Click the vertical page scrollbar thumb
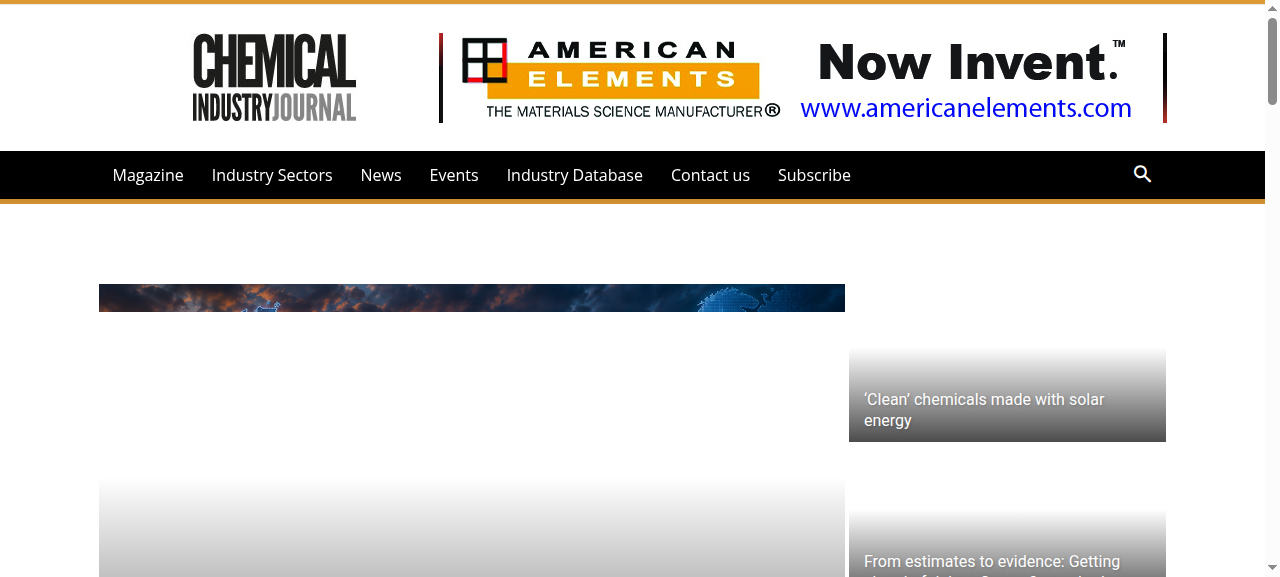This screenshot has width=1280, height=577. coord(1272,60)
